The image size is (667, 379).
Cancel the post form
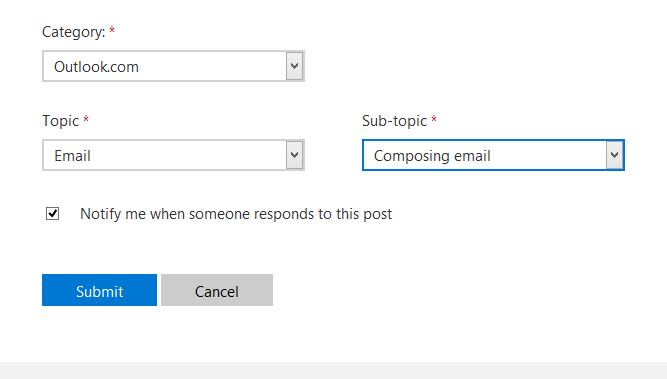click(x=217, y=290)
